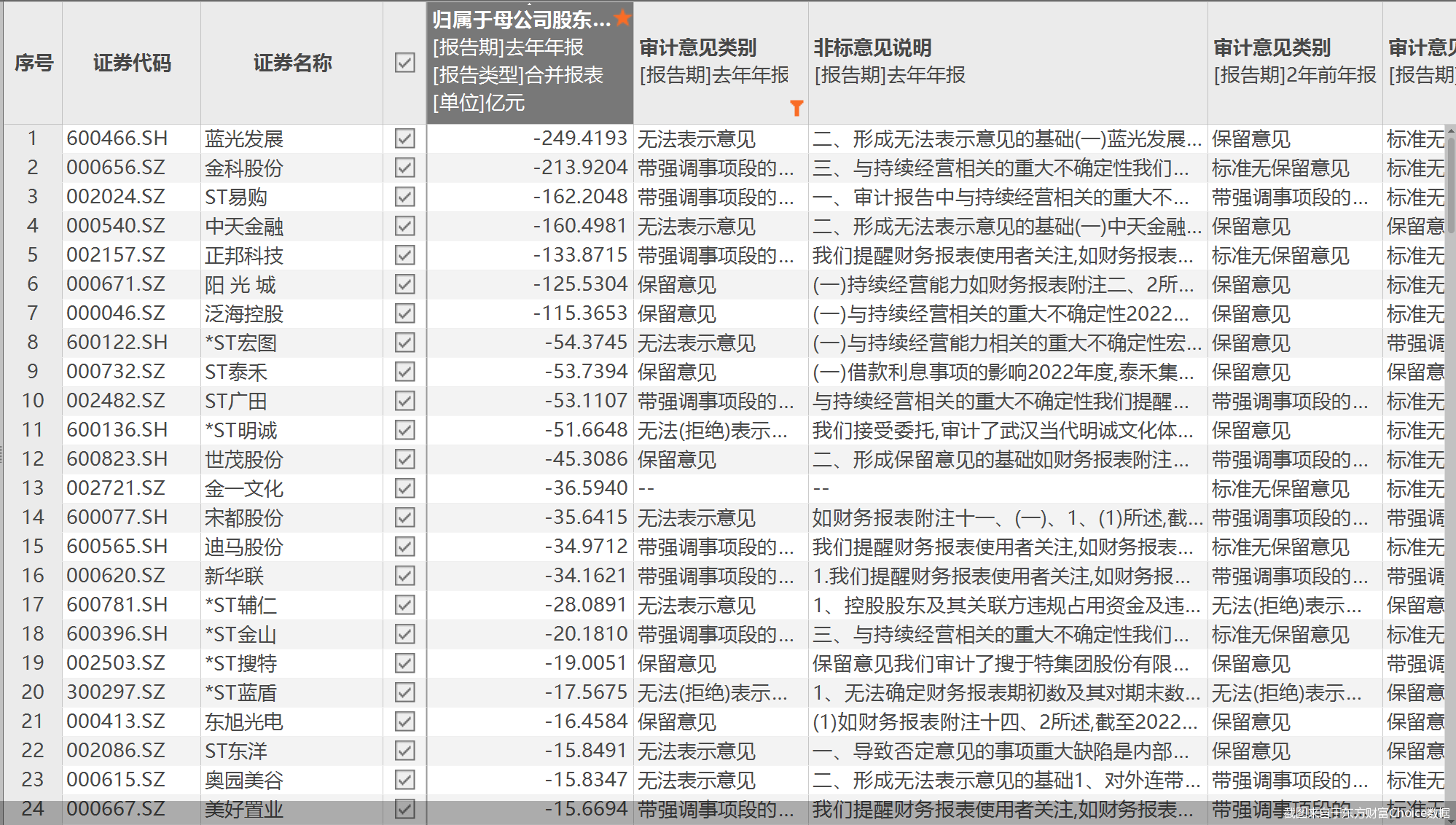Click the orange star icon in header
Image resolution: width=1456 pixels, height=825 pixels.
coord(622,17)
